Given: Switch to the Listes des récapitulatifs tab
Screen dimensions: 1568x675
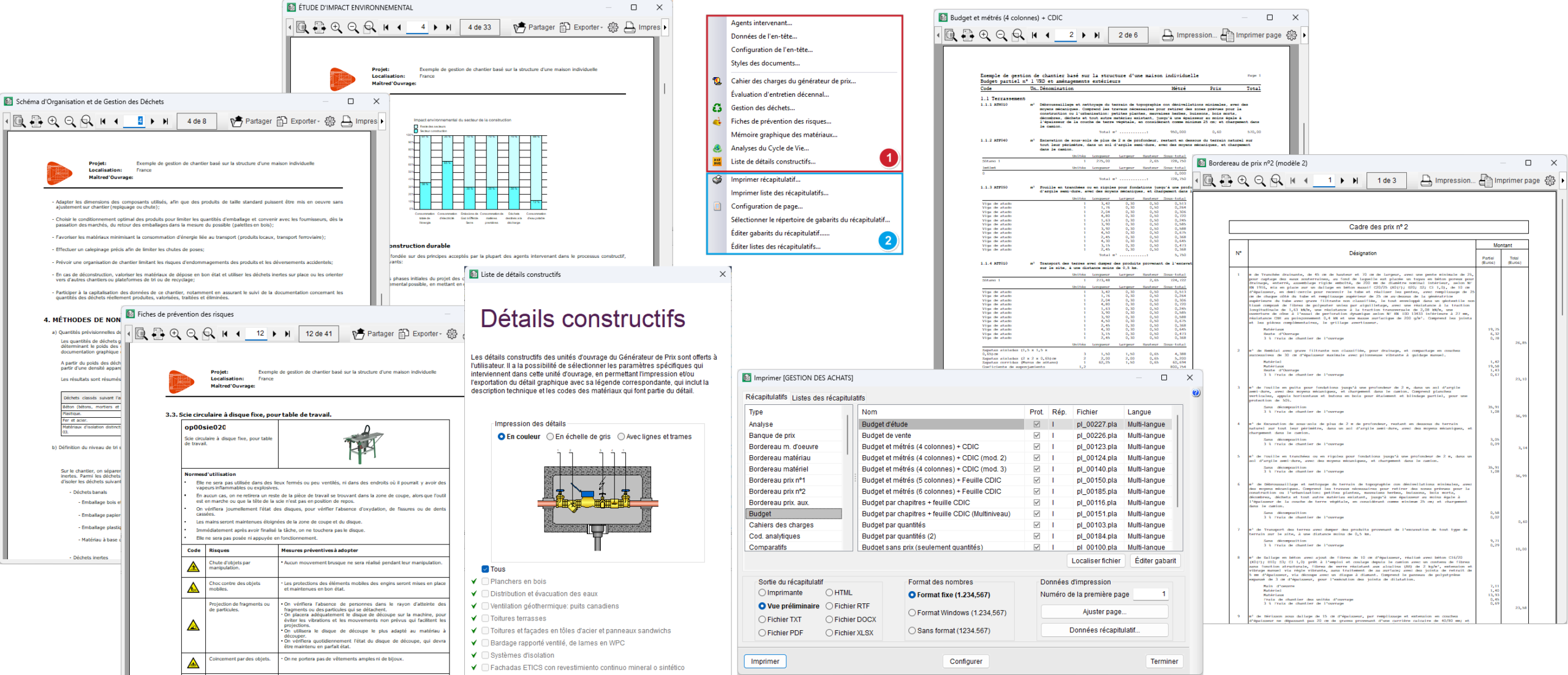Looking at the screenshot, I should pyautogui.click(x=828, y=398).
